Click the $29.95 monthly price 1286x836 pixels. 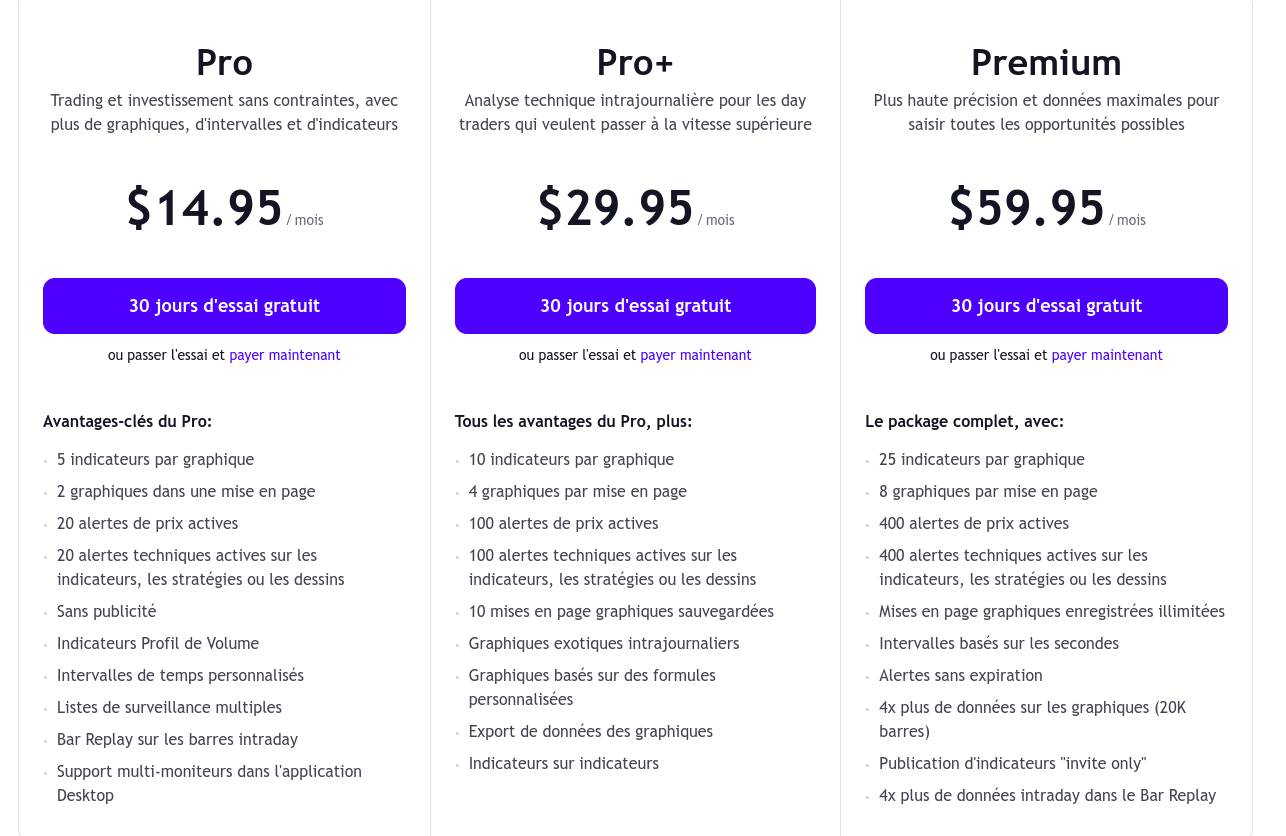tap(616, 208)
